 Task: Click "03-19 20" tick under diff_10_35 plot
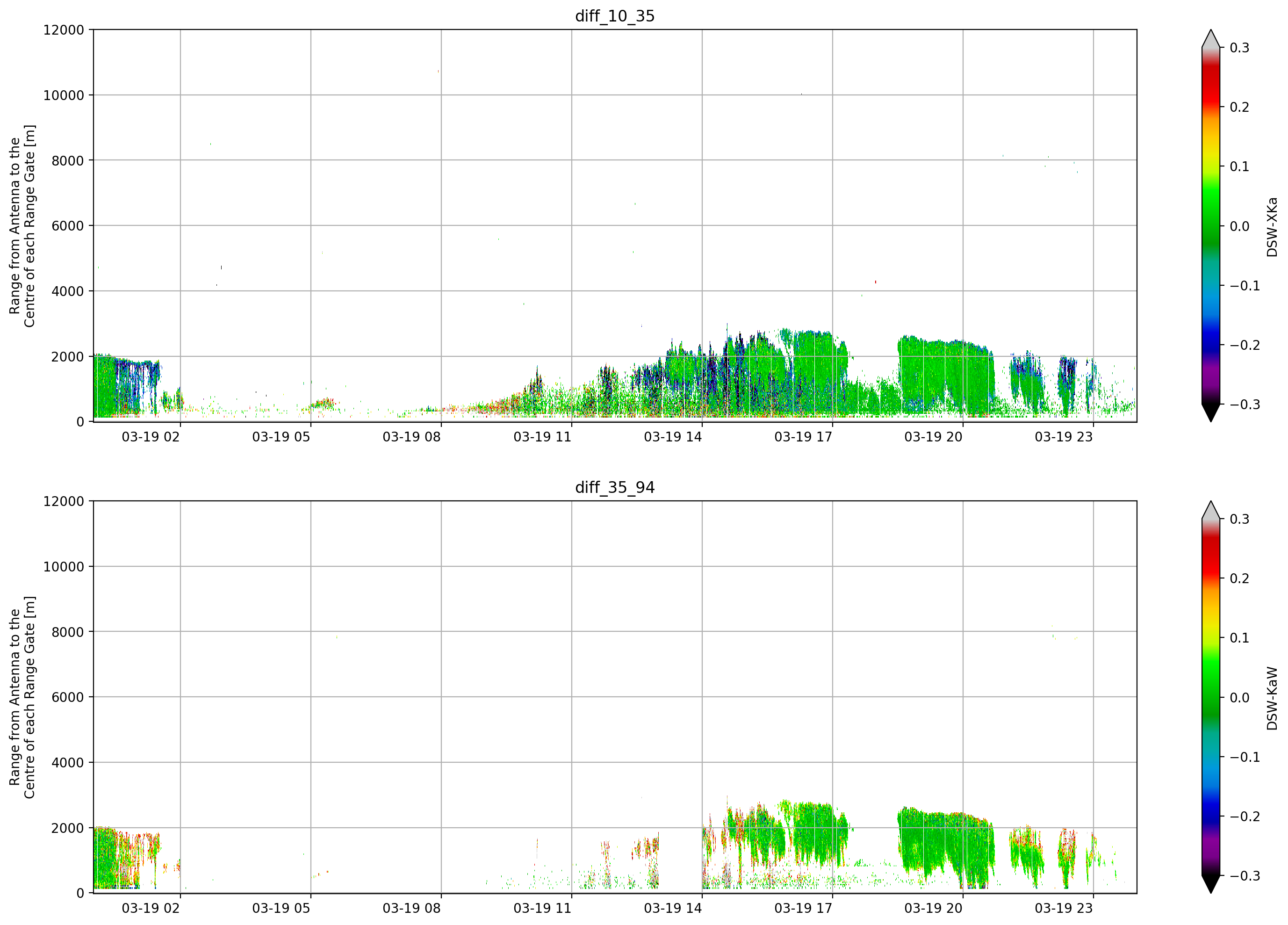click(934, 437)
